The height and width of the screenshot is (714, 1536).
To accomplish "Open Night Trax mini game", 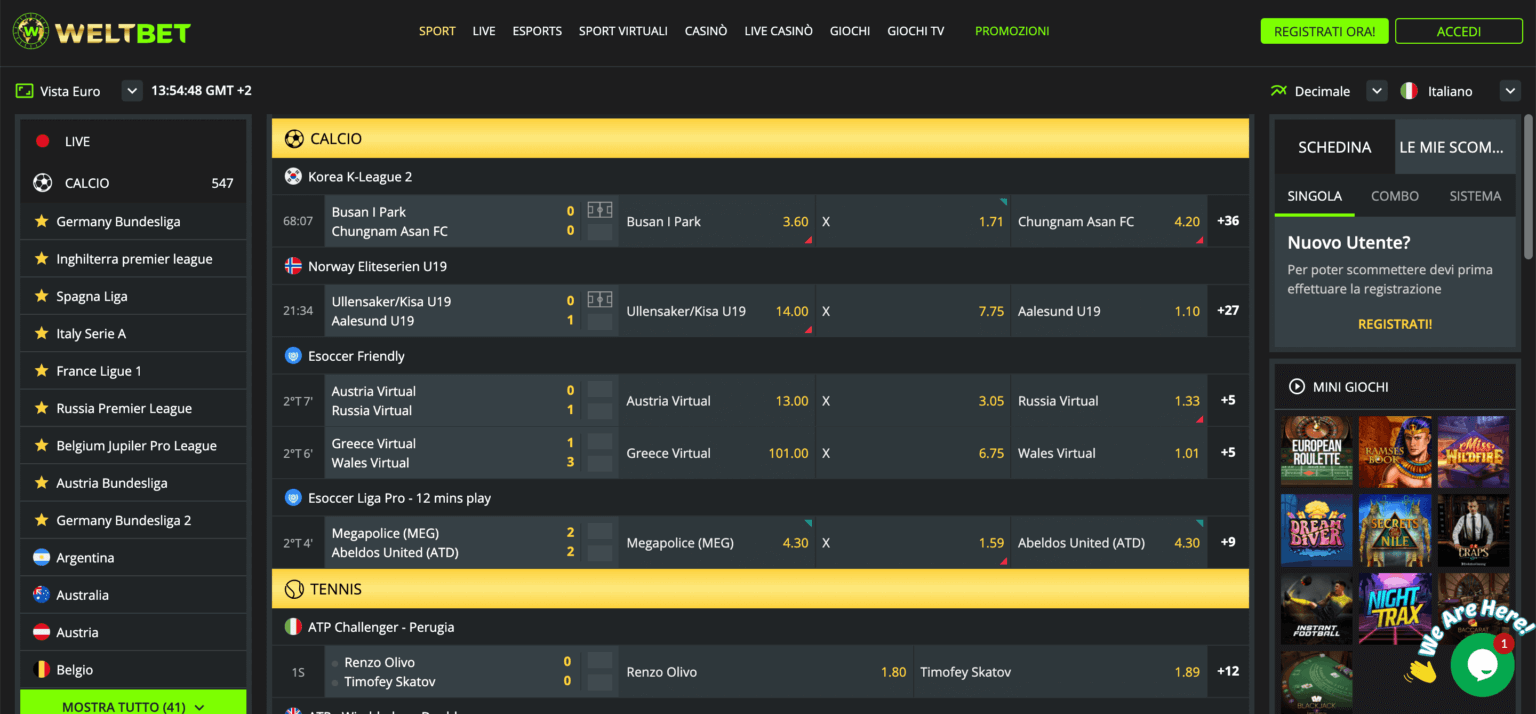I will tap(1394, 608).
